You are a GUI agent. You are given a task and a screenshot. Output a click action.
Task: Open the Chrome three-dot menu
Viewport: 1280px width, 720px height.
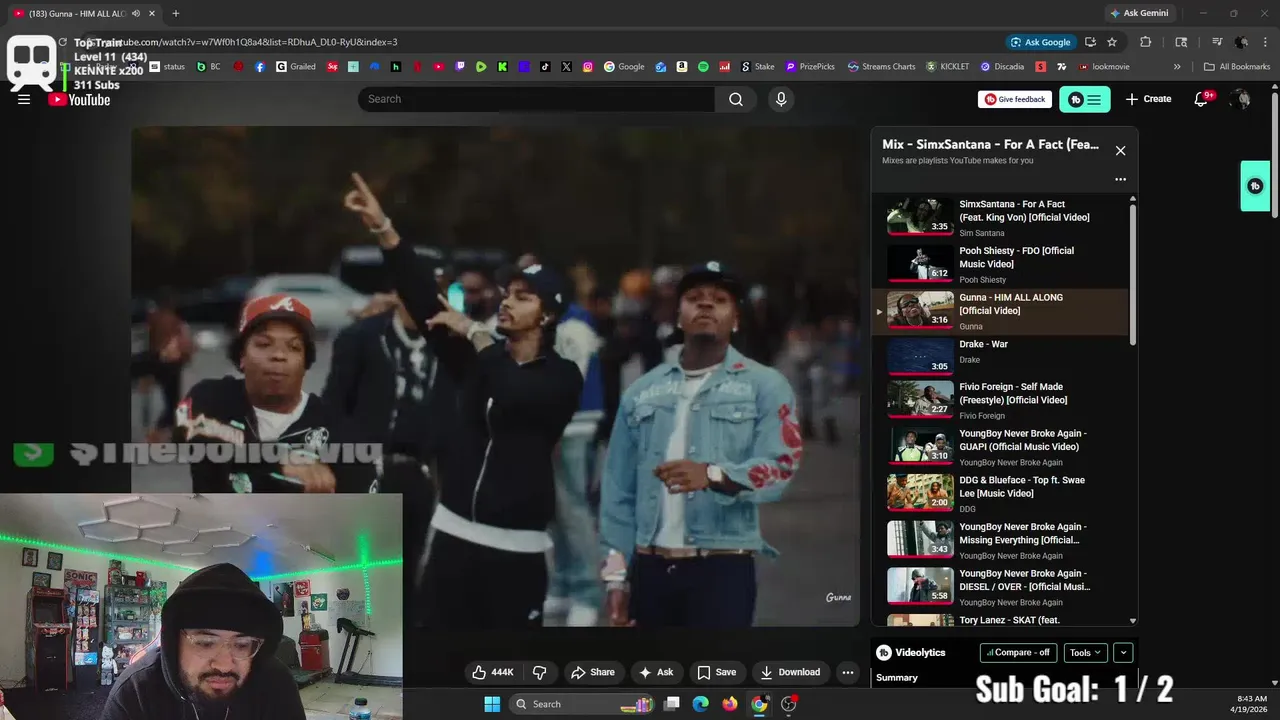(x=1264, y=42)
